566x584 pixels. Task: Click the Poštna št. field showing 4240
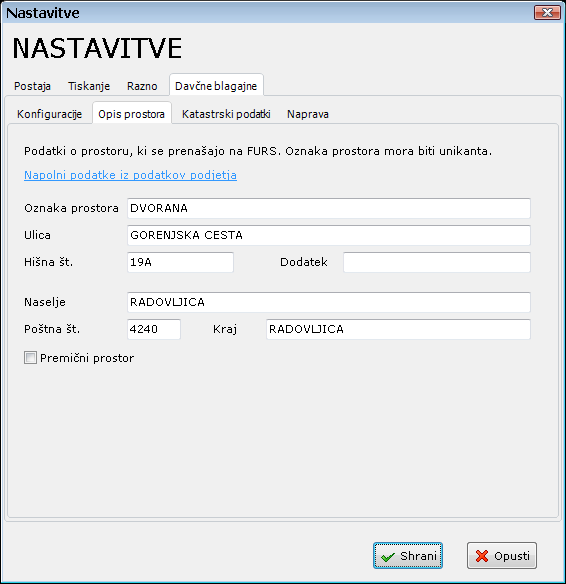click(154, 329)
